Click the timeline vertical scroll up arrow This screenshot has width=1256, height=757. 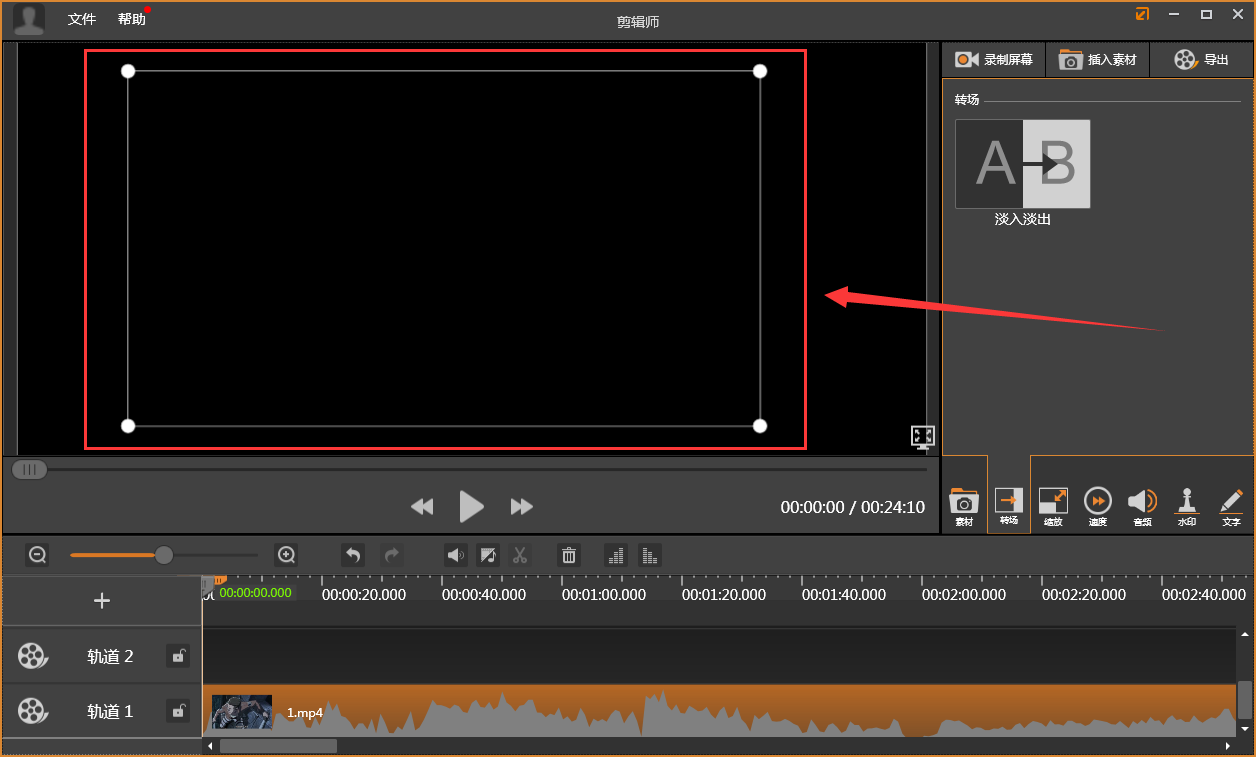point(1245,633)
